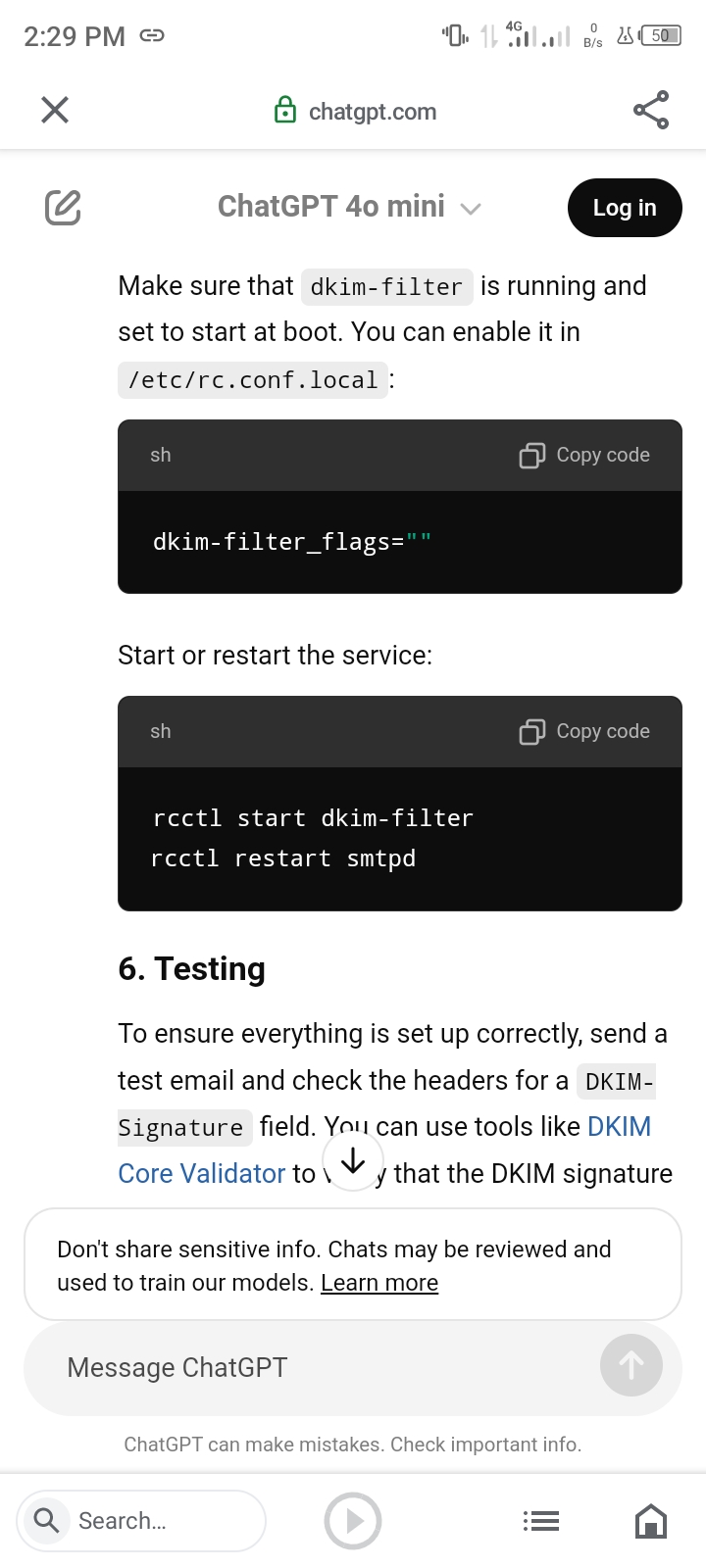Tap the padlock site security icon

pos(284,111)
